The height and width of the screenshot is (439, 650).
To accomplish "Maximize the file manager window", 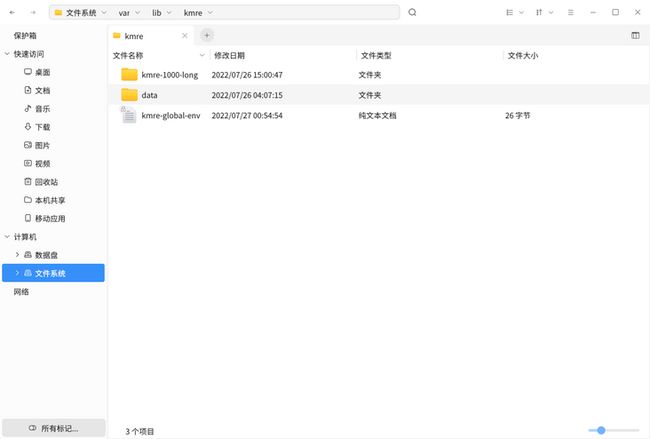I will tap(616, 12).
